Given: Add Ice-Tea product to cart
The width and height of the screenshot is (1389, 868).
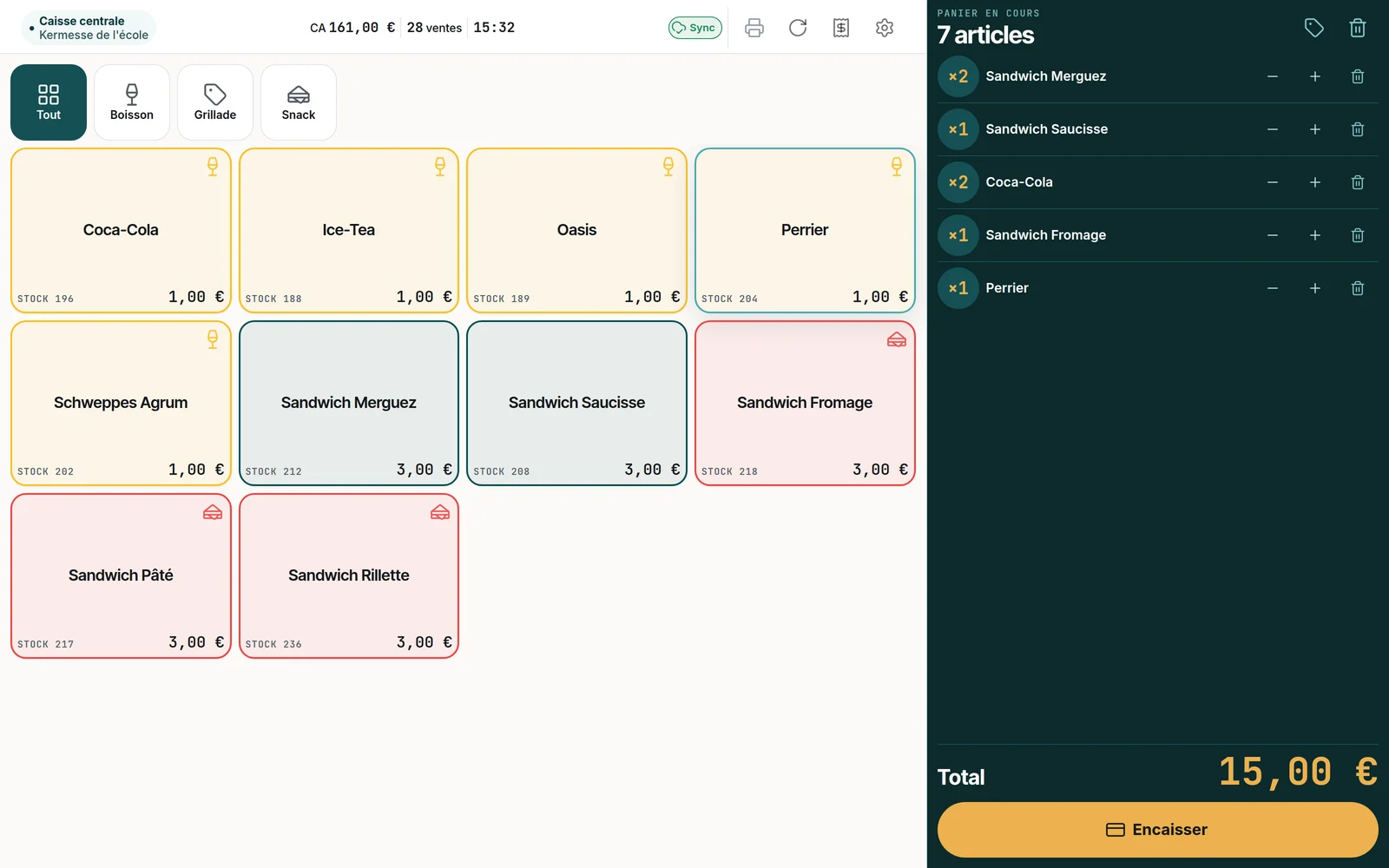Looking at the screenshot, I should (349, 230).
